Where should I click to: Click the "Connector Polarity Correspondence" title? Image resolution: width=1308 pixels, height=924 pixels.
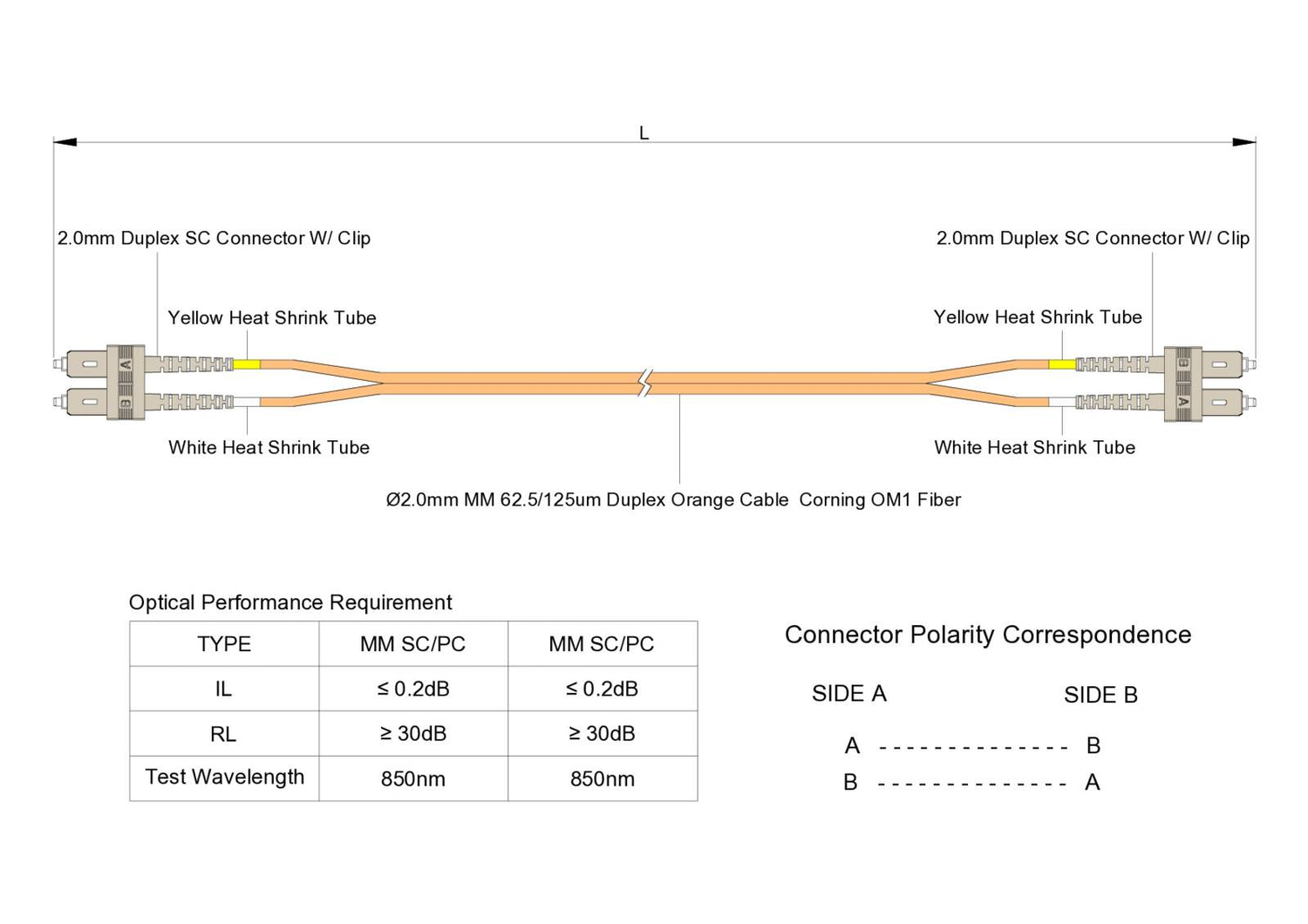click(x=987, y=635)
